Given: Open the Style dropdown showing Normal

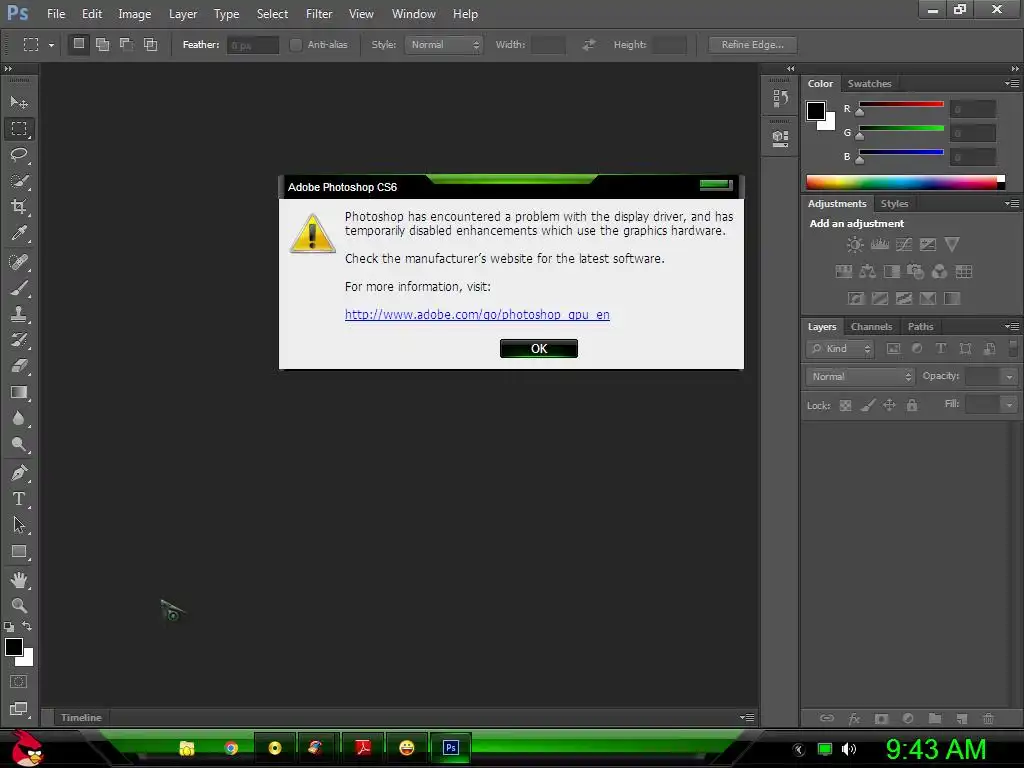Looking at the screenshot, I should pos(443,44).
